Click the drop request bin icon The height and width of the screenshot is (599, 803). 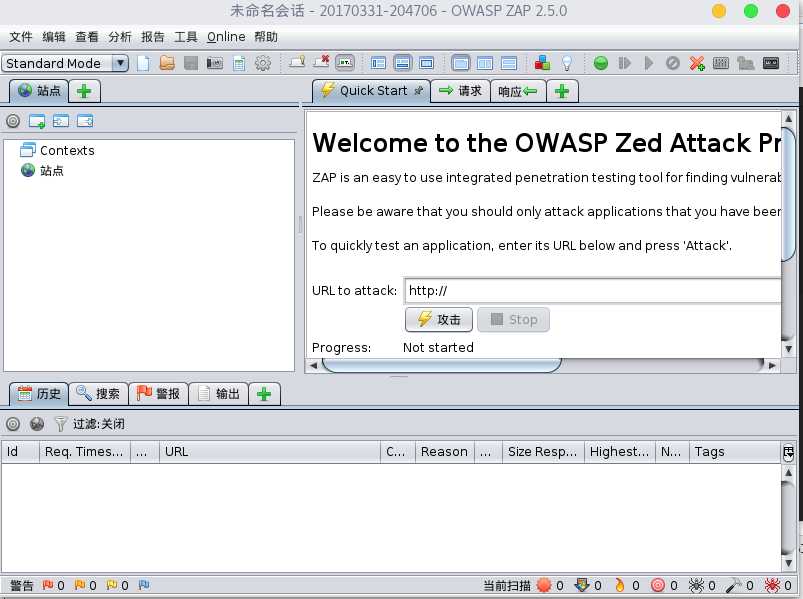(673, 63)
